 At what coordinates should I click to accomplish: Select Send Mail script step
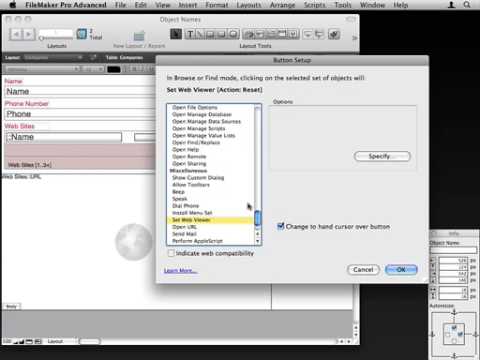pos(184,234)
